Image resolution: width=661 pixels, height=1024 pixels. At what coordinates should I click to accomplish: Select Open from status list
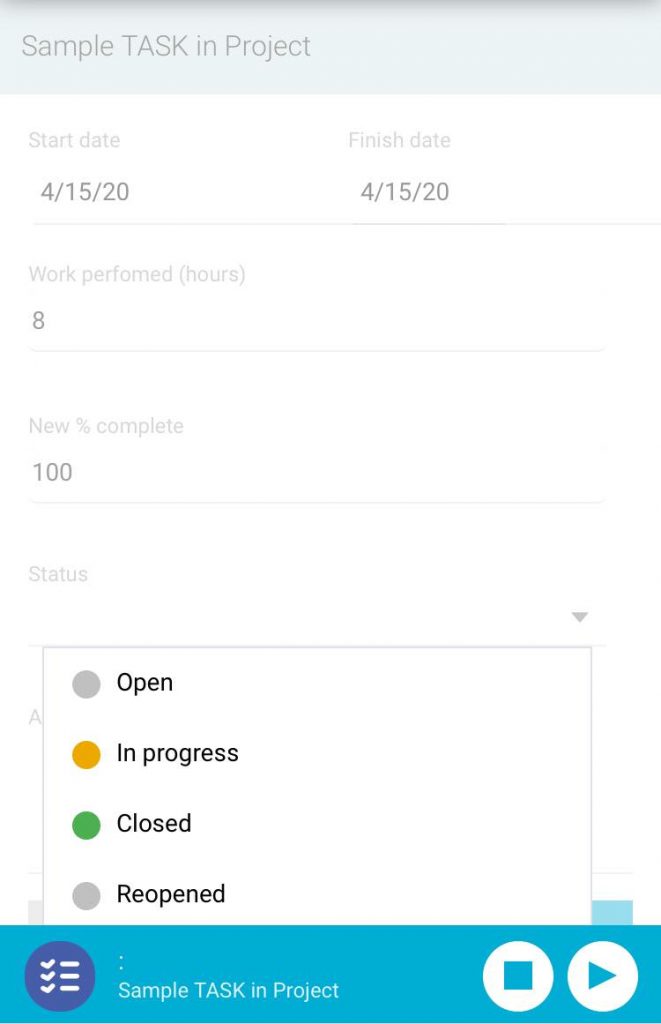[x=145, y=683]
